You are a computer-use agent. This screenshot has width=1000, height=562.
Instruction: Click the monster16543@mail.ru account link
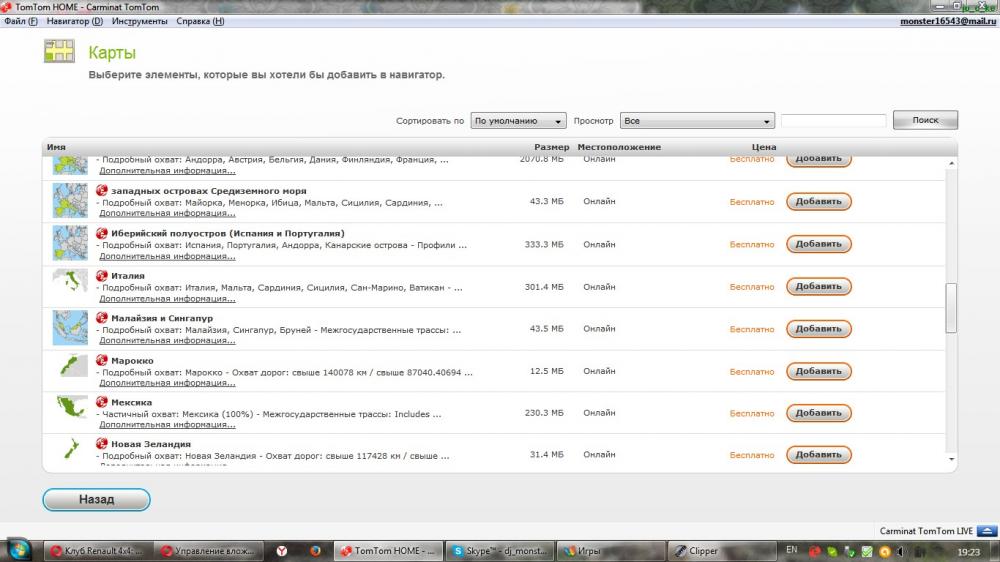[x=948, y=21]
